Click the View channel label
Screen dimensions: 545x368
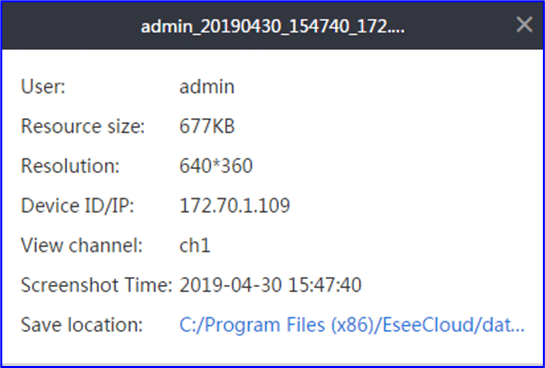pos(82,245)
